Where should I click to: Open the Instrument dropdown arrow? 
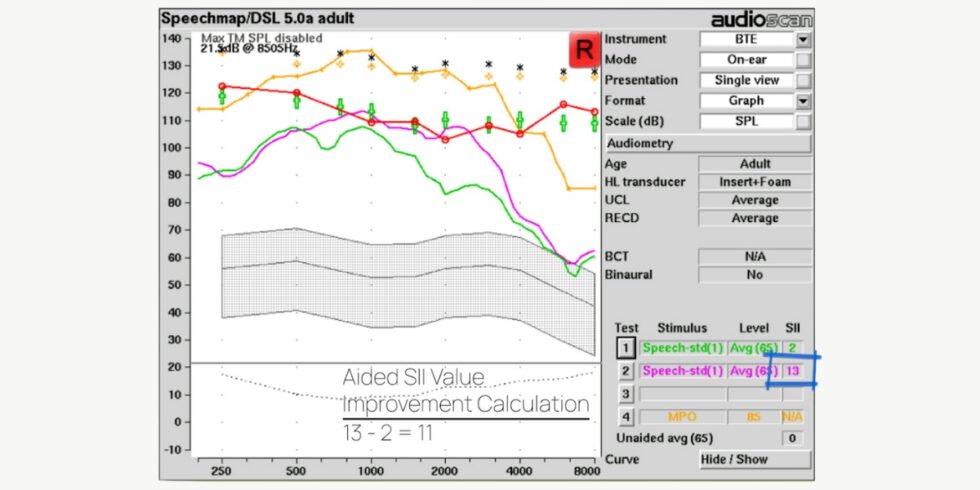click(x=803, y=39)
